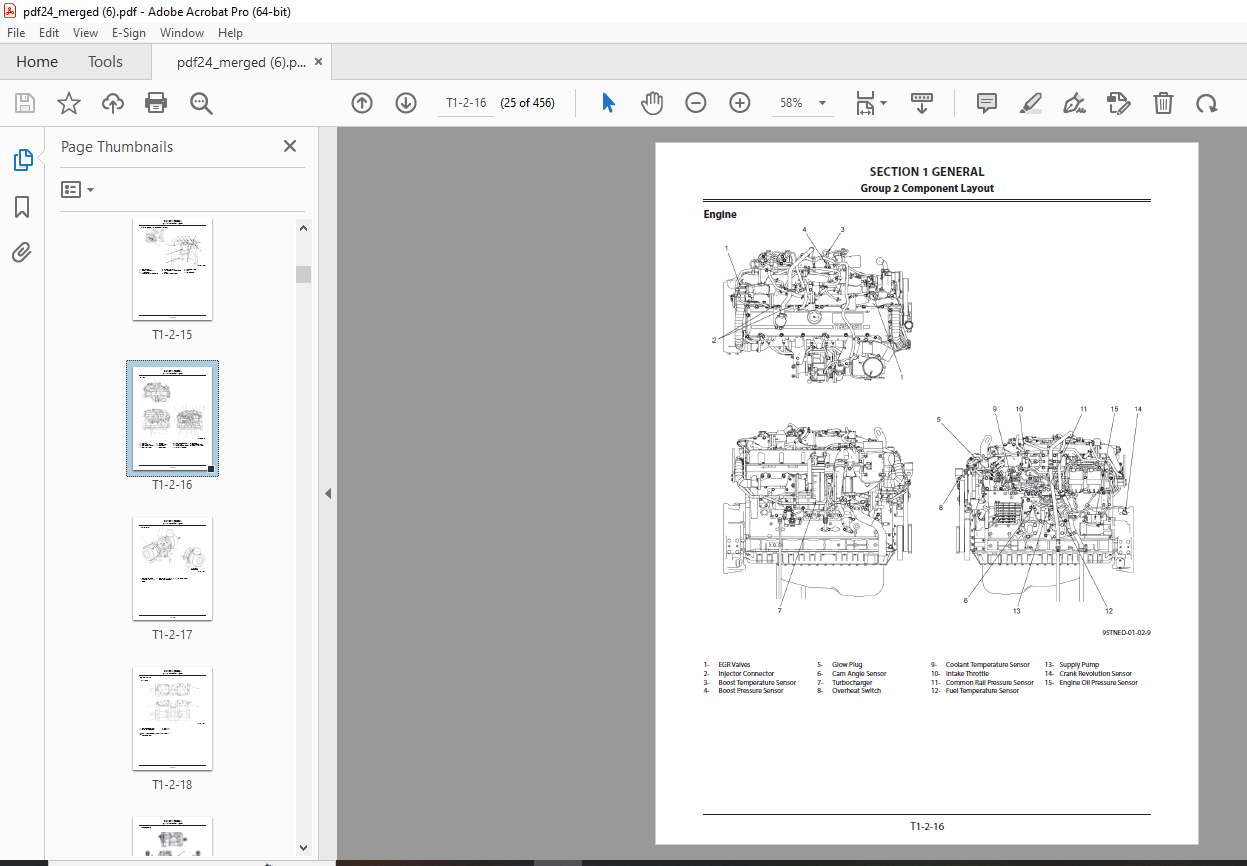Image resolution: width=1247 pixels, height=866 pixels.
Task: Close the pdf24_merged document tab
Action: coord(318,62)
